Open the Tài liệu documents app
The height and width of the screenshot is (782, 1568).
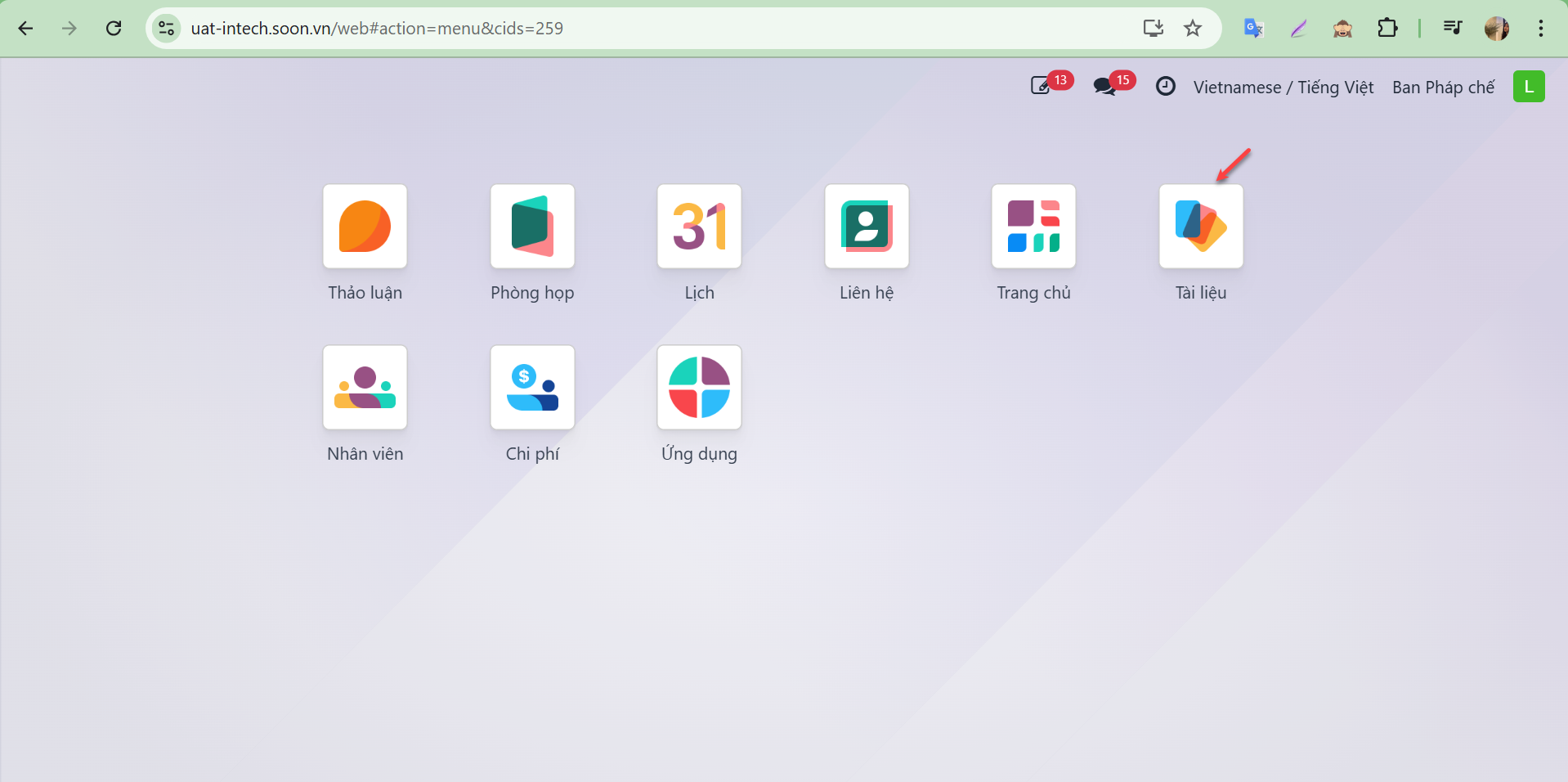(1201, 227)
